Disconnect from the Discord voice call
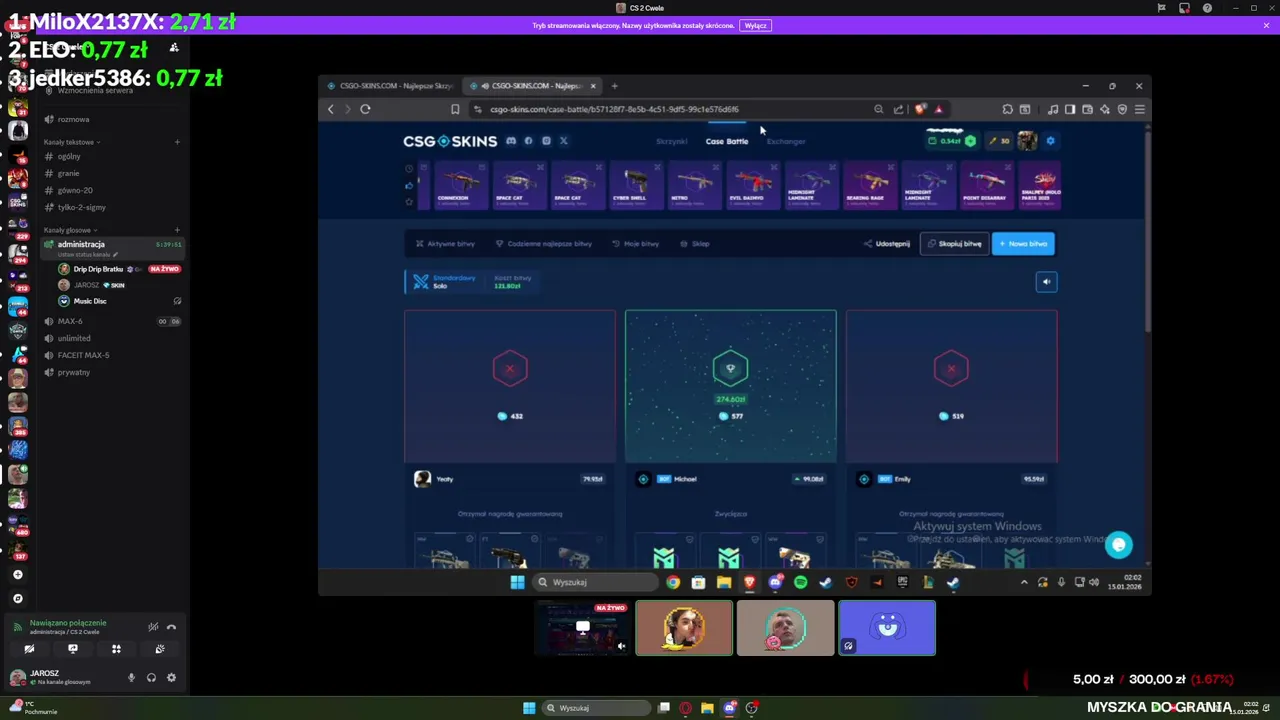The width and height of the screenshot is (1280, 720). click(x=172, y=627)
